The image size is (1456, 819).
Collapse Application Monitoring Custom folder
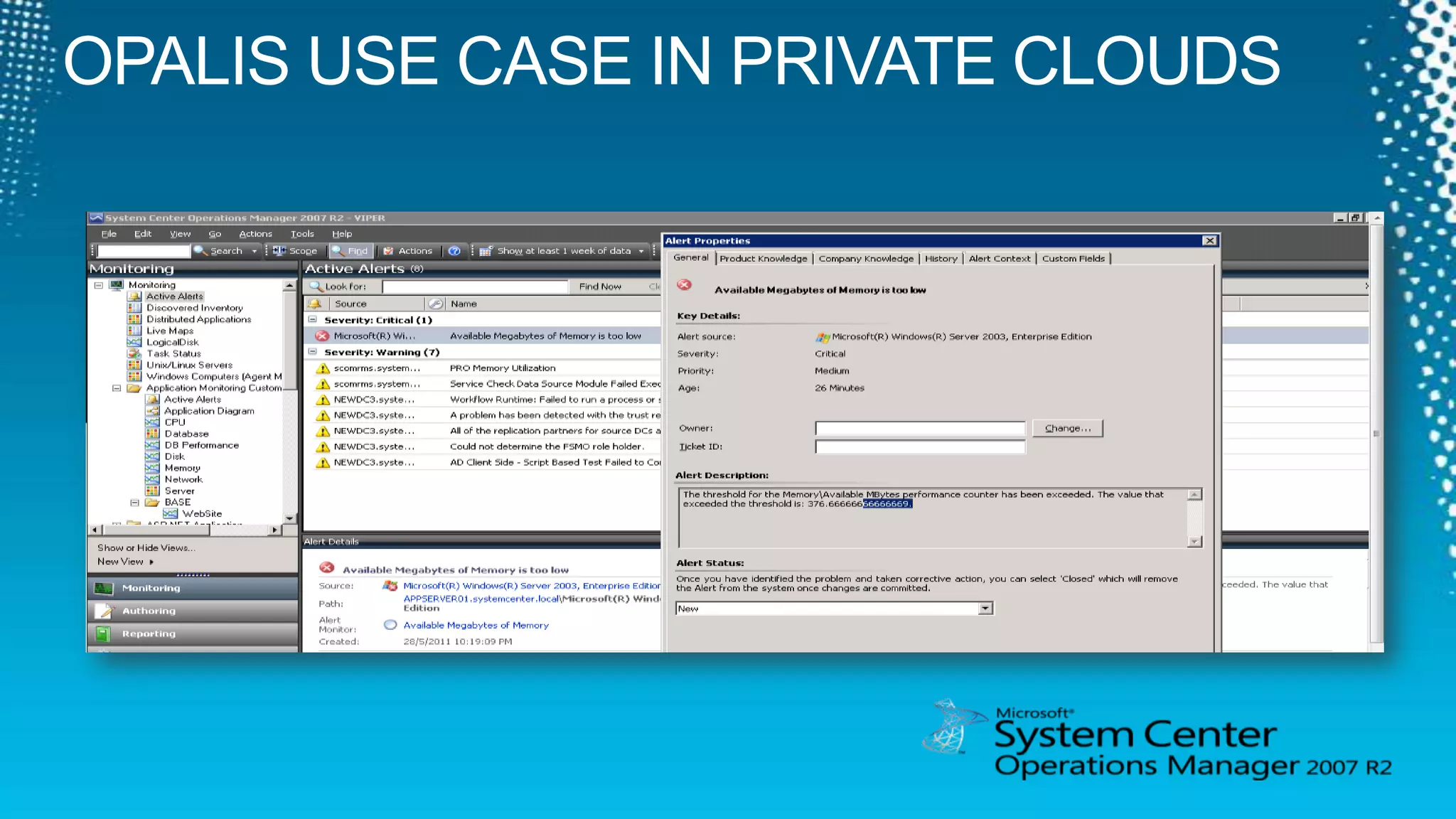[x=117, y=388]
